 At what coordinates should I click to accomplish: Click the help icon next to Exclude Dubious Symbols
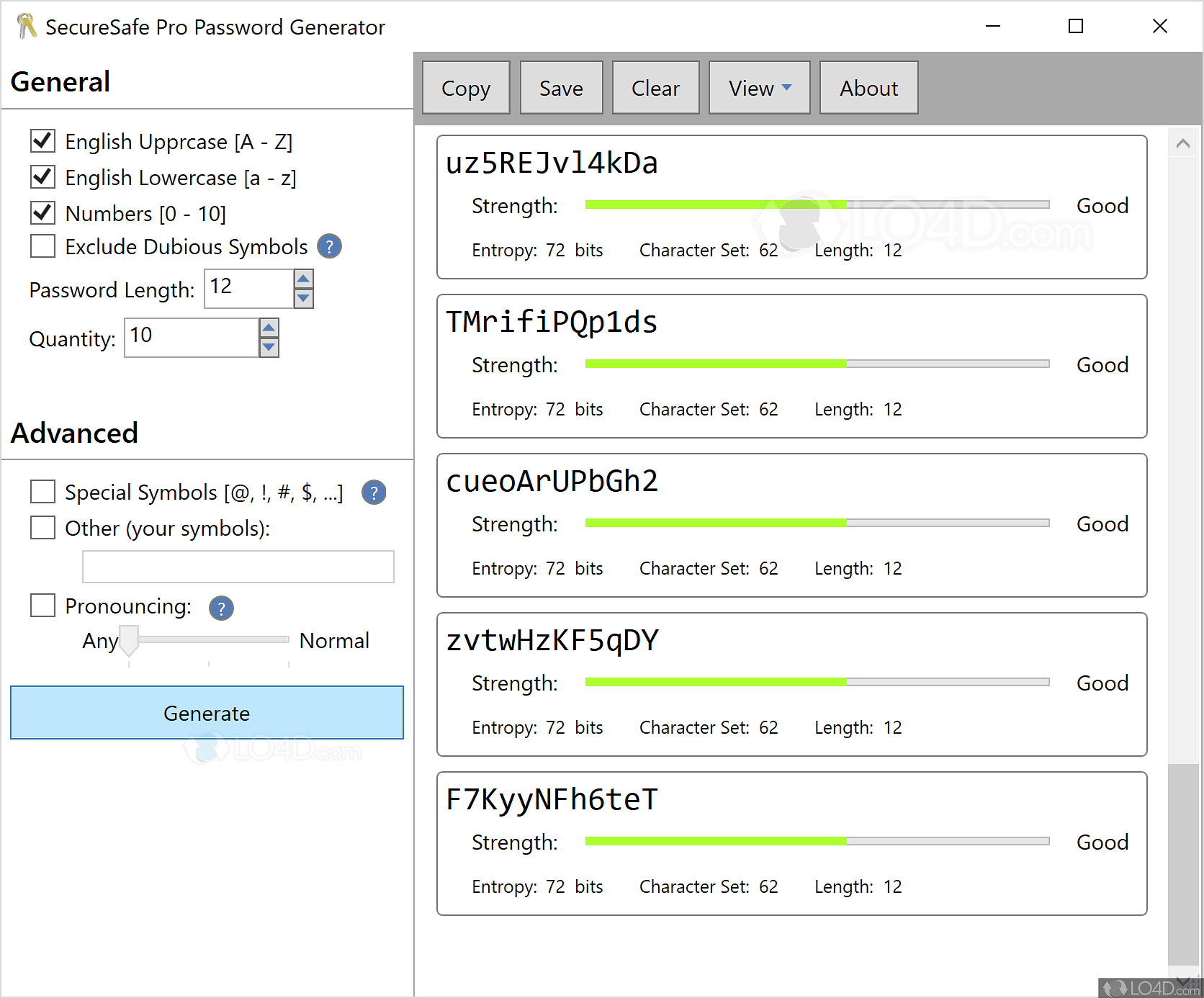coord(329,247)
